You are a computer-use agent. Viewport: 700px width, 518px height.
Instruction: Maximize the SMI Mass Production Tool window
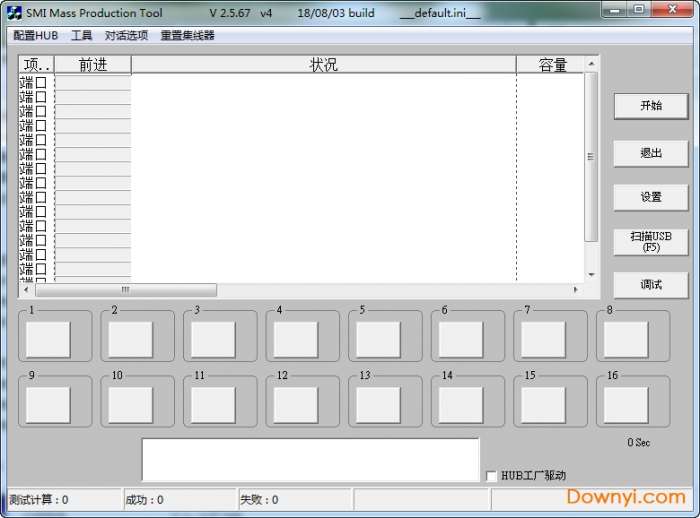pos(640,9)
